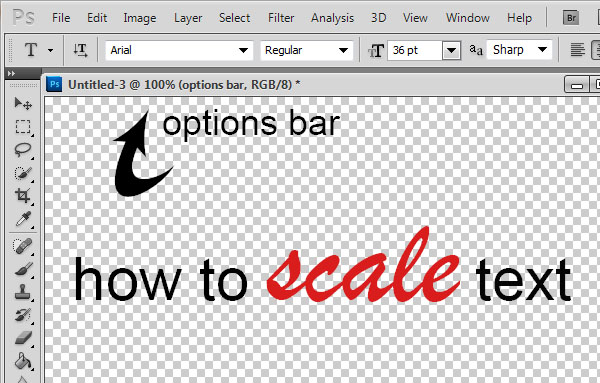Select the Rectangular Marquee tool
The height and width of the screenshot is (383, 600).
[23, 127]
